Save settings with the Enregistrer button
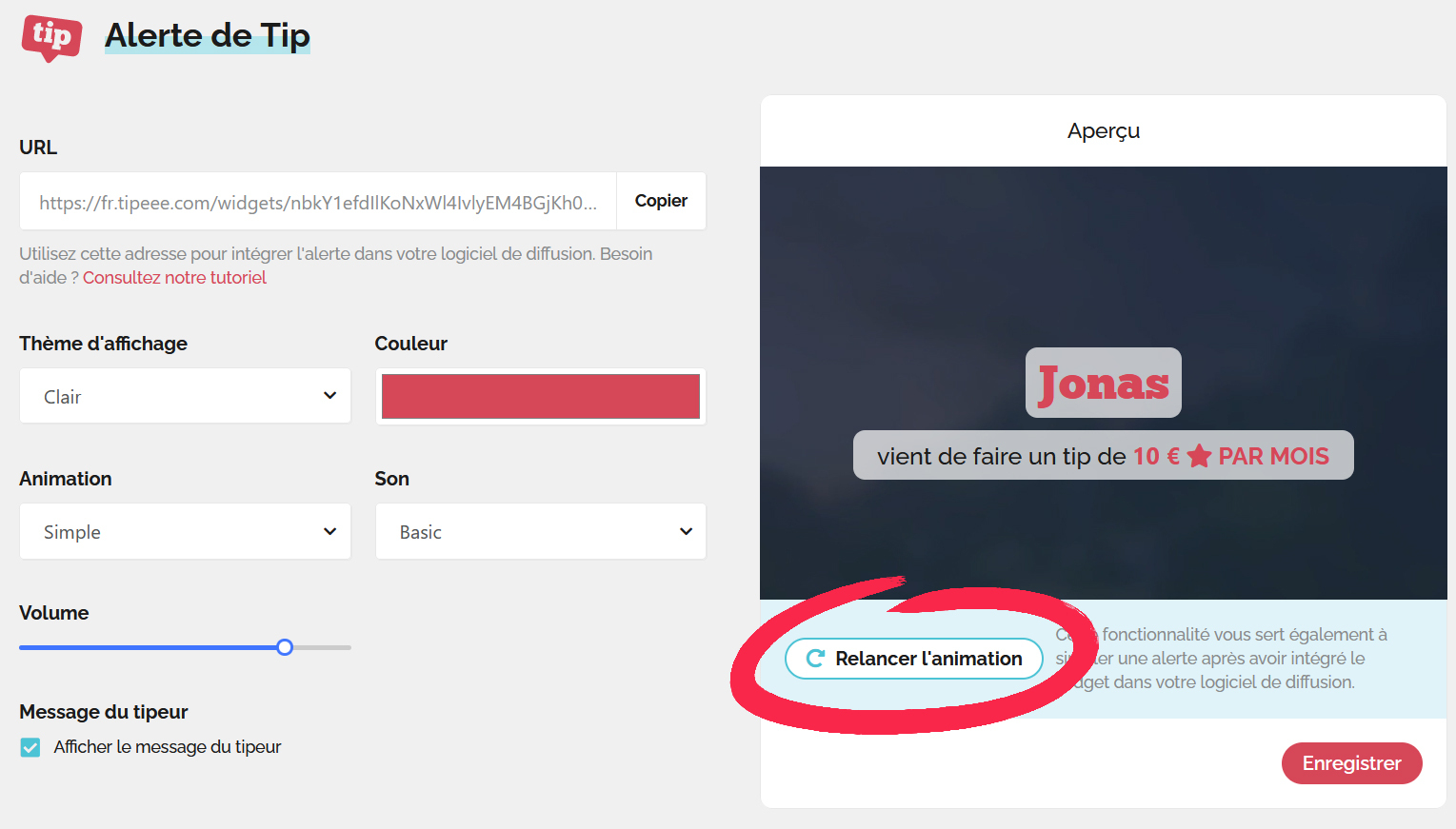The height and width of the screenshot is (829, 1456). [x=1350, y=763]
